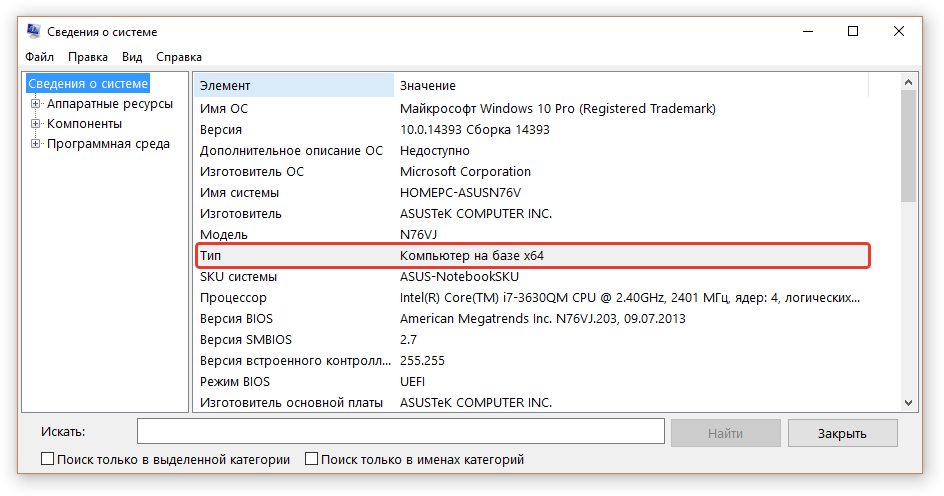The width and height of the screenshot is (944, 496).
Task: Open the Справка menu
Action: click(179, 57)
